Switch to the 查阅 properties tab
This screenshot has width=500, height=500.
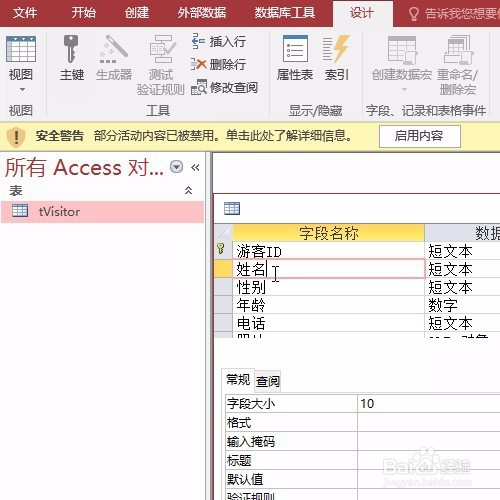tap(268, 381)
